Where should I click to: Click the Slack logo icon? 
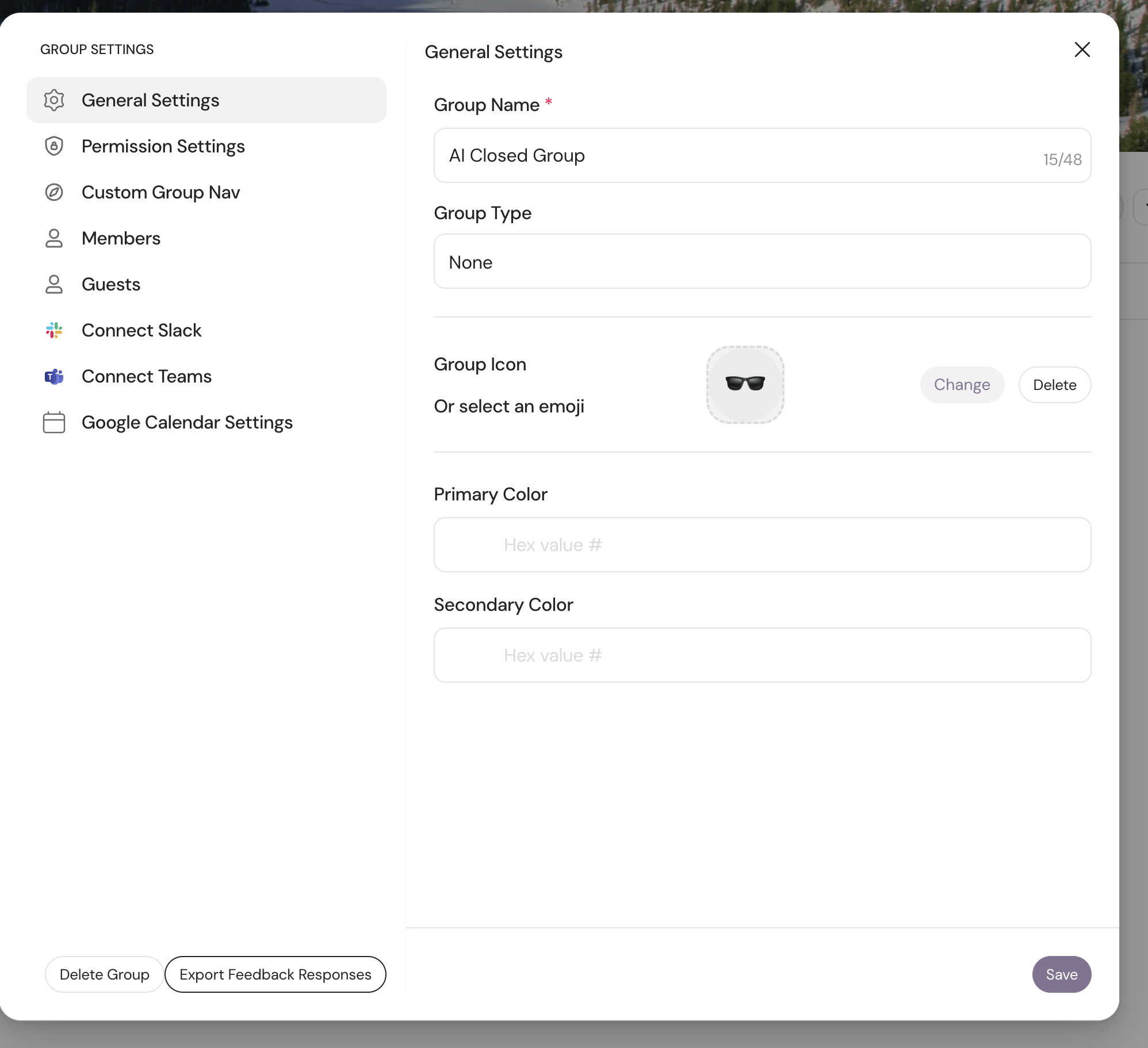coord(54,330)
